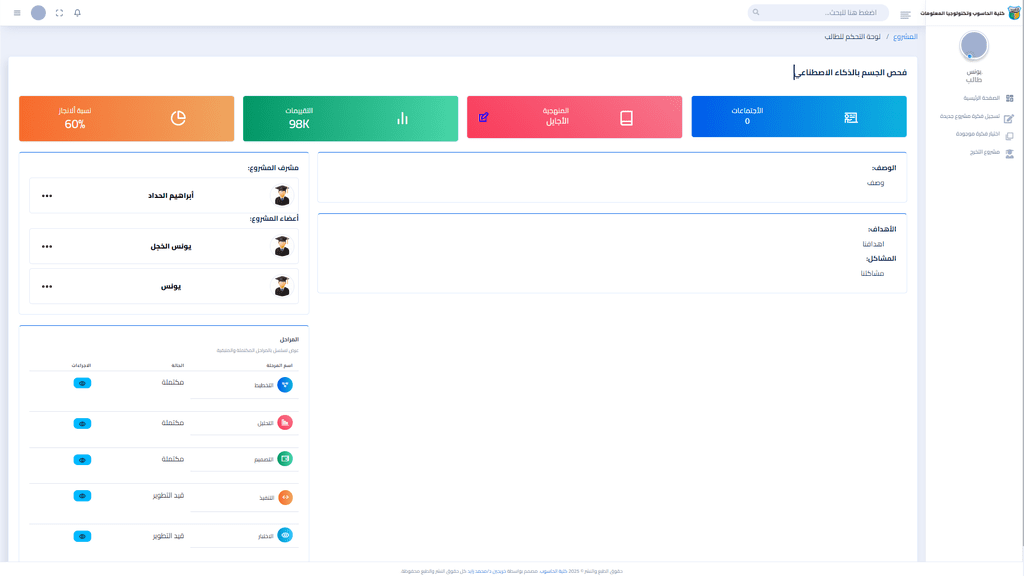Click قيد التطوير status in الاختبار row

(168, 536)
